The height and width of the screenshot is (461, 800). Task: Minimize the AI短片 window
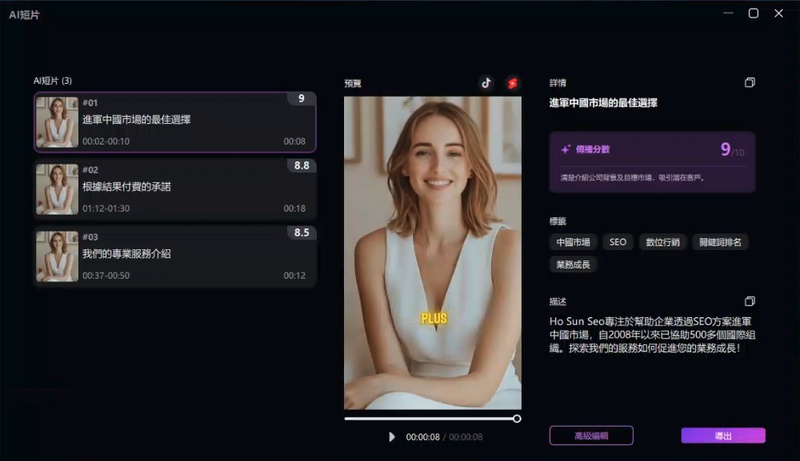[728, 13]
